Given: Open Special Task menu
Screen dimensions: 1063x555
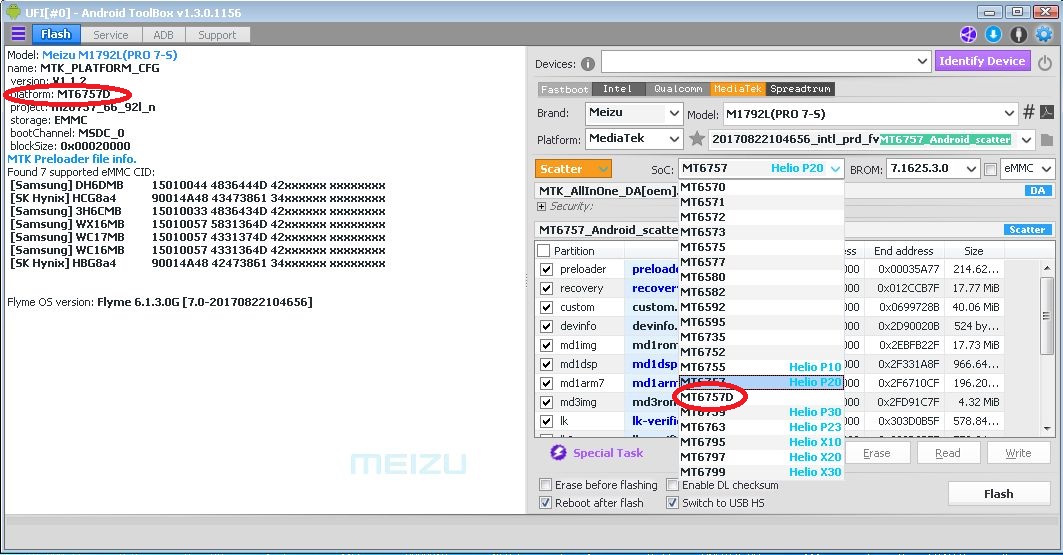Looking at the screenshot, I should [607, 453].
